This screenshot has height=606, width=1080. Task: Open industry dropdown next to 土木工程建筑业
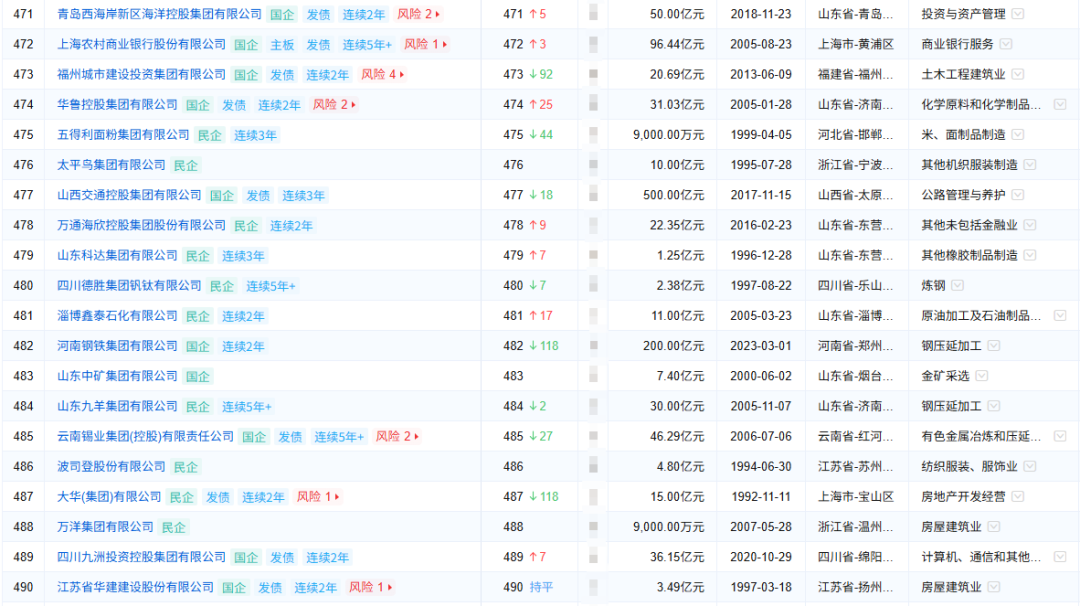tap(1017, 74)
